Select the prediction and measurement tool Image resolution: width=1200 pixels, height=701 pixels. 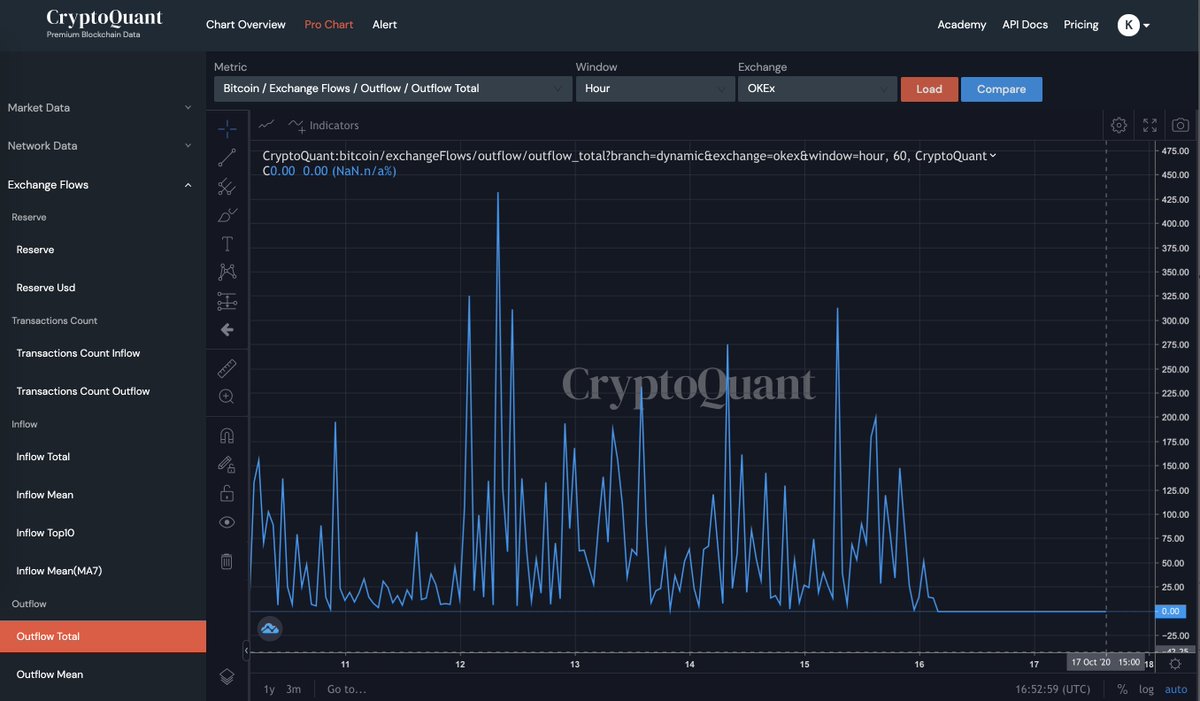(x=227, y=301)
